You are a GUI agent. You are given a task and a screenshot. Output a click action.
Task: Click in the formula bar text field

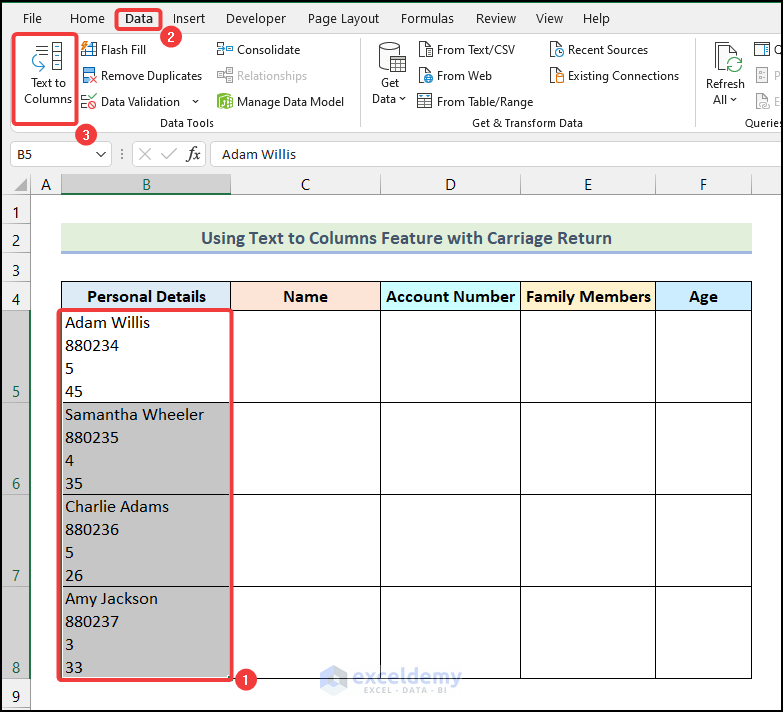(490, 155)
